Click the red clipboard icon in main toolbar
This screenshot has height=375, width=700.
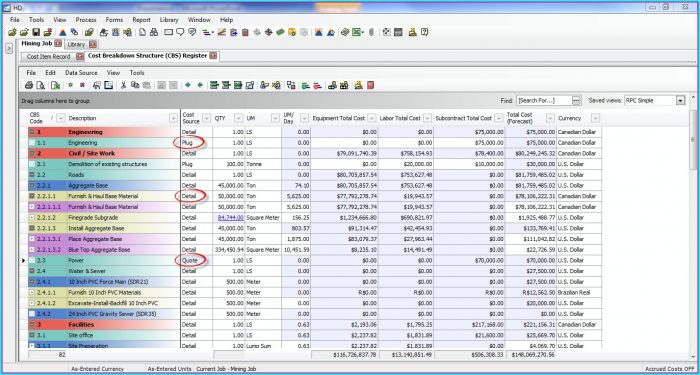pyautogui.click(x=245, y=32)
